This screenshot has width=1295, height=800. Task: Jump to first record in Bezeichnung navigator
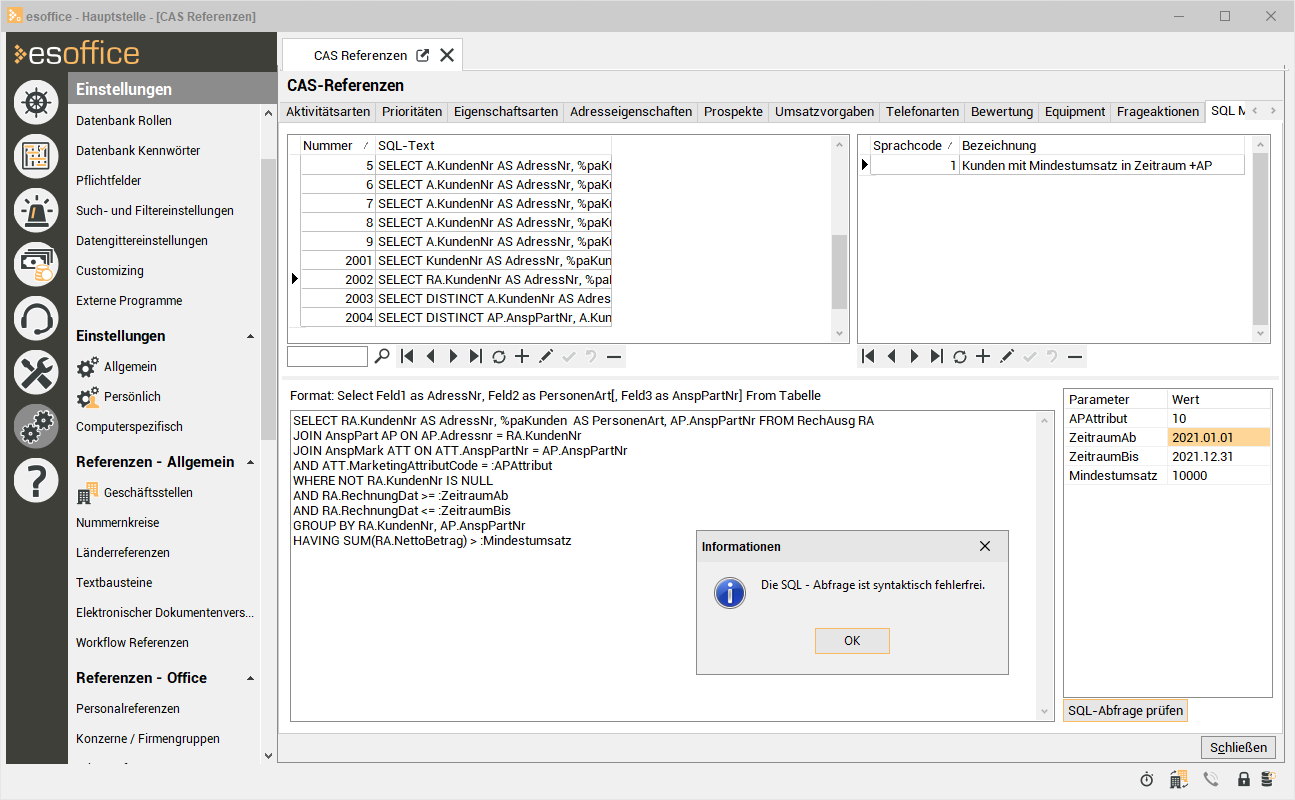point(868,356)
